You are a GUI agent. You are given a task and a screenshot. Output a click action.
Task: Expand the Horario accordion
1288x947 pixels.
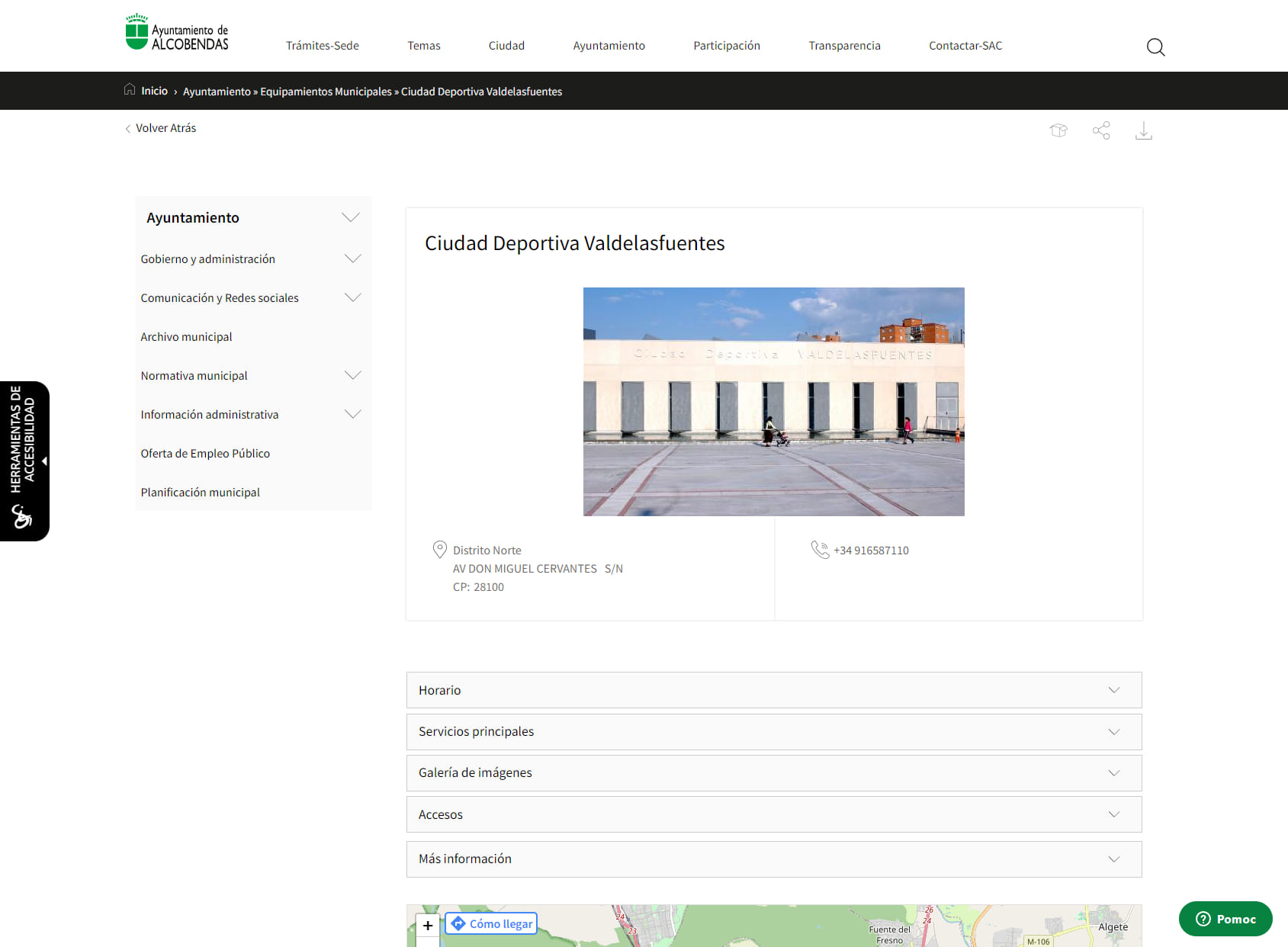[774, 690]
